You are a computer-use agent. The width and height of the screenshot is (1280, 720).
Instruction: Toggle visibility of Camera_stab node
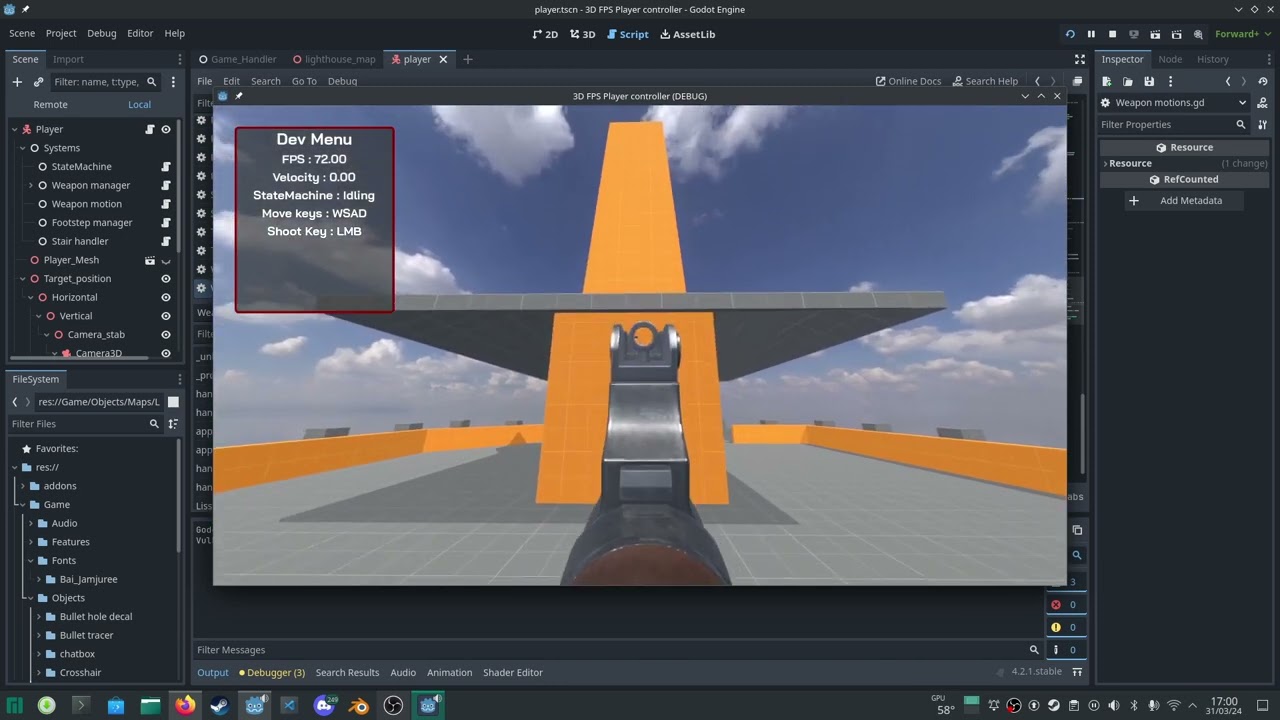(x=166, y=335)
